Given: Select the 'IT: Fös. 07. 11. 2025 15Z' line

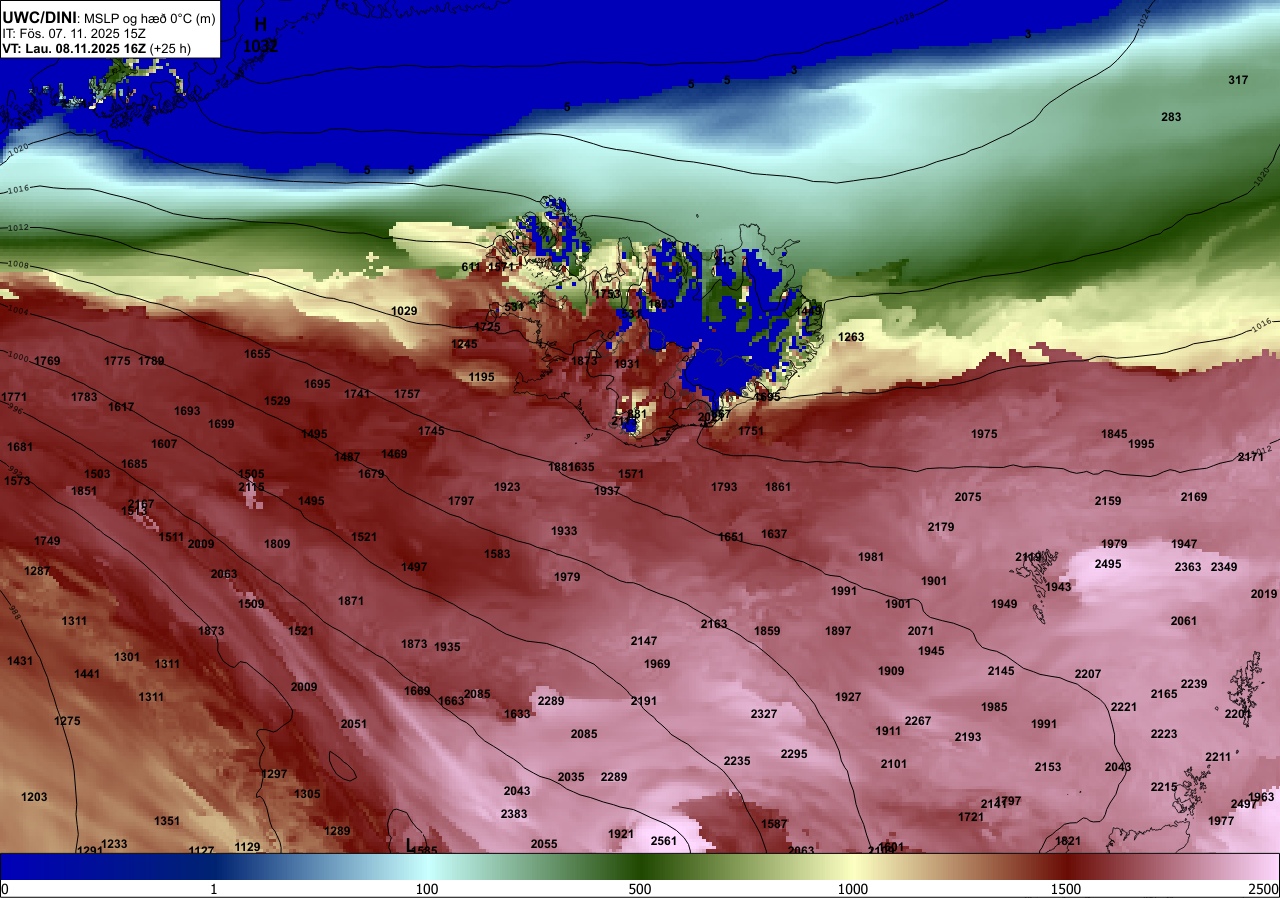Looking at the screenshot, I should click(74, 33).
